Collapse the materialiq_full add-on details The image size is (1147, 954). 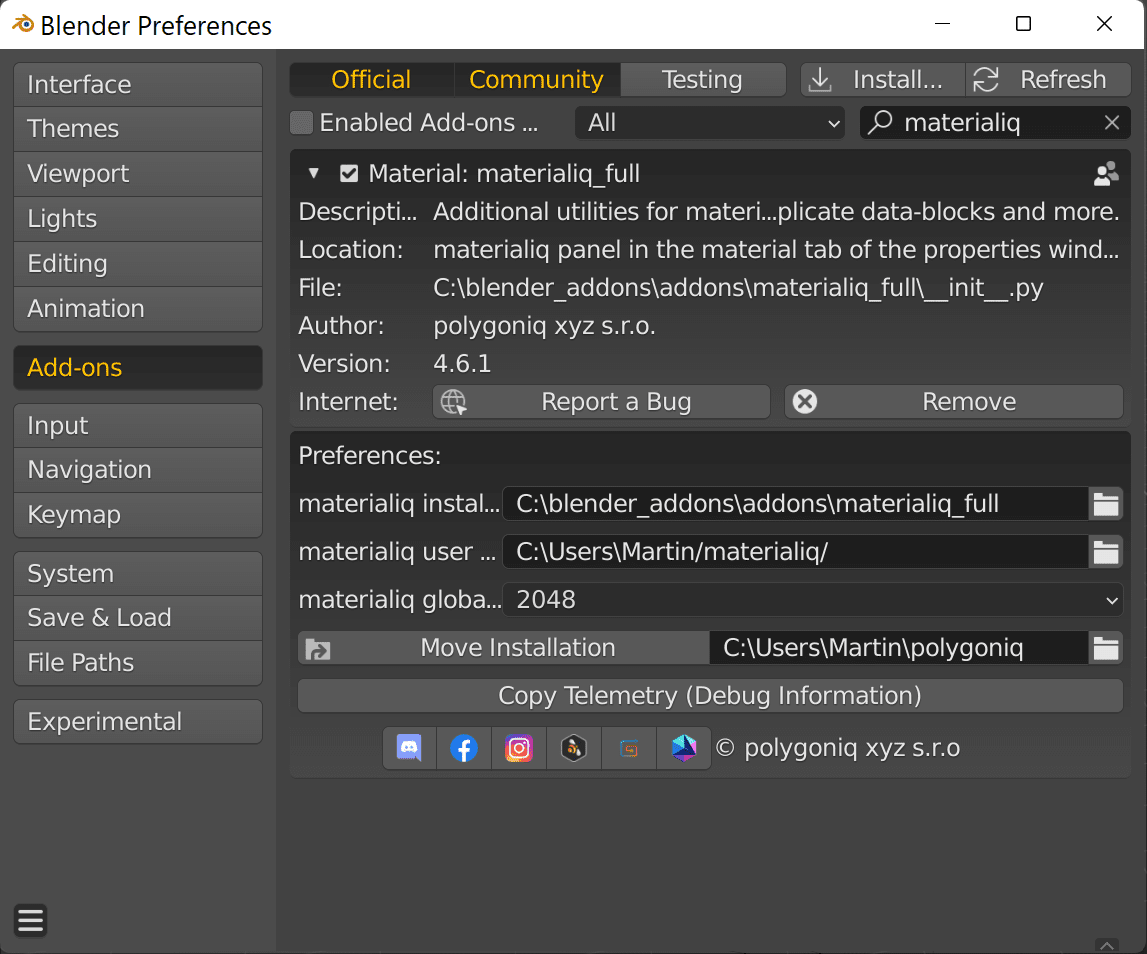(314, 173)
